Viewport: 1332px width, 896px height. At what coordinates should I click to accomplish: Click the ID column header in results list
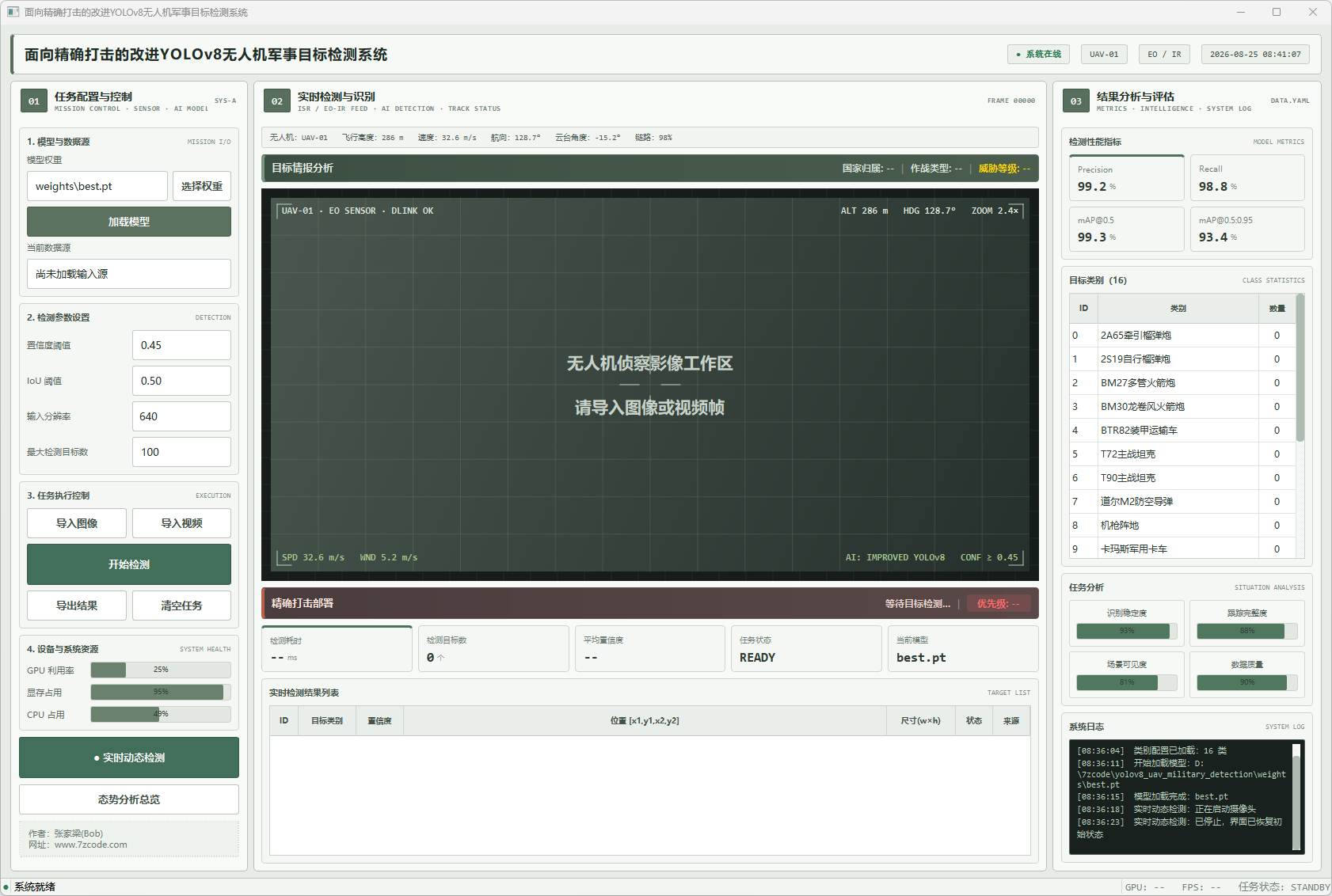[x=284, y=720]
